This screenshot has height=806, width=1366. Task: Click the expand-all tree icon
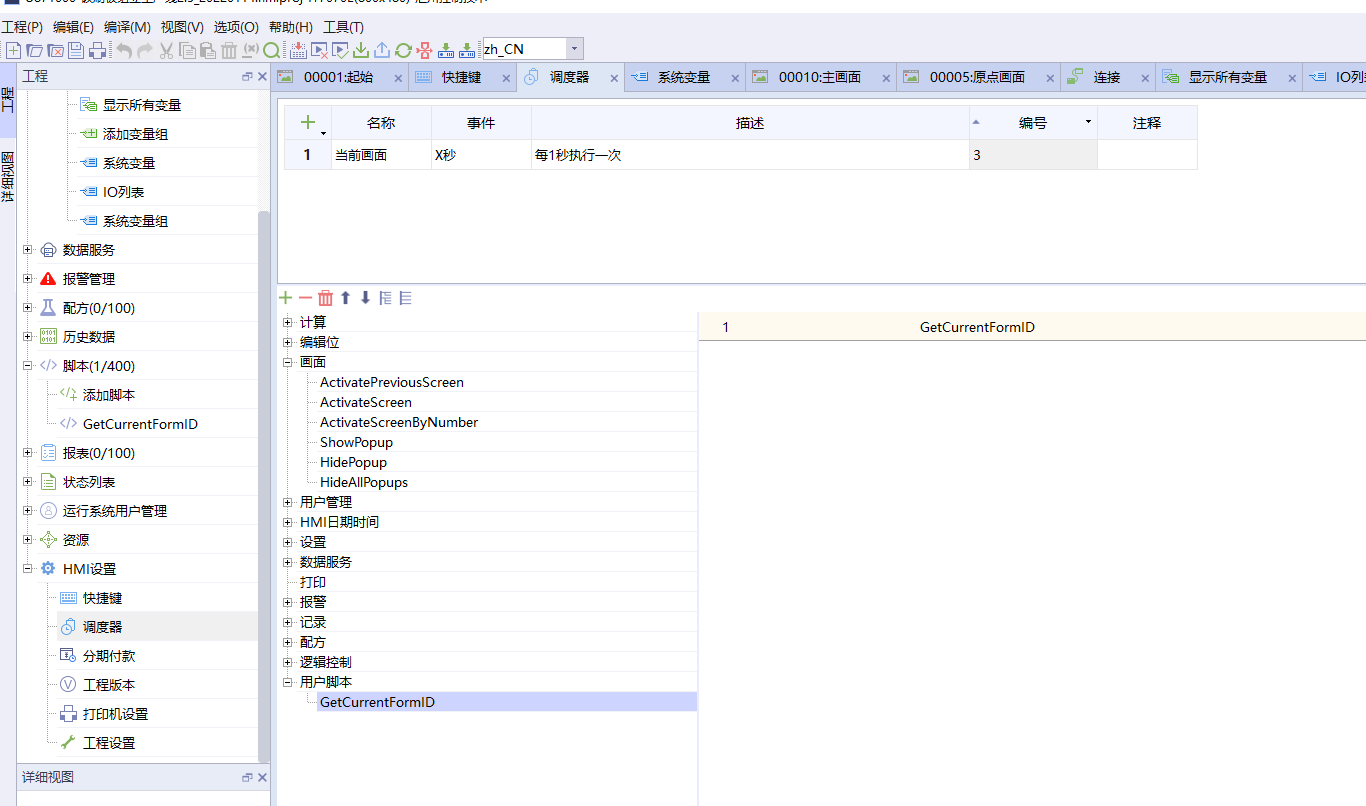tap(385, 298)
